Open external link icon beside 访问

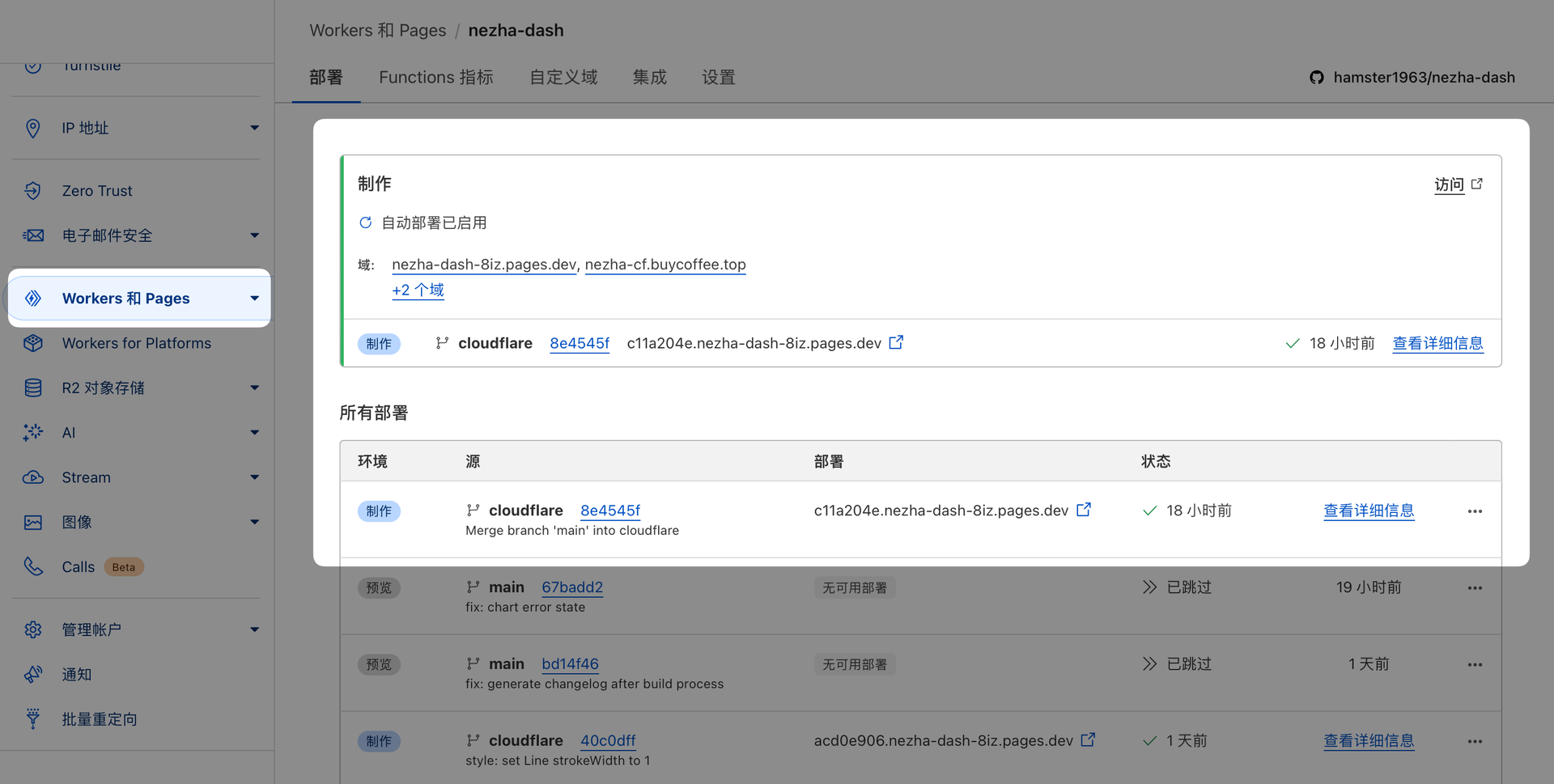pyautogui.click(x=1477, y=184)
